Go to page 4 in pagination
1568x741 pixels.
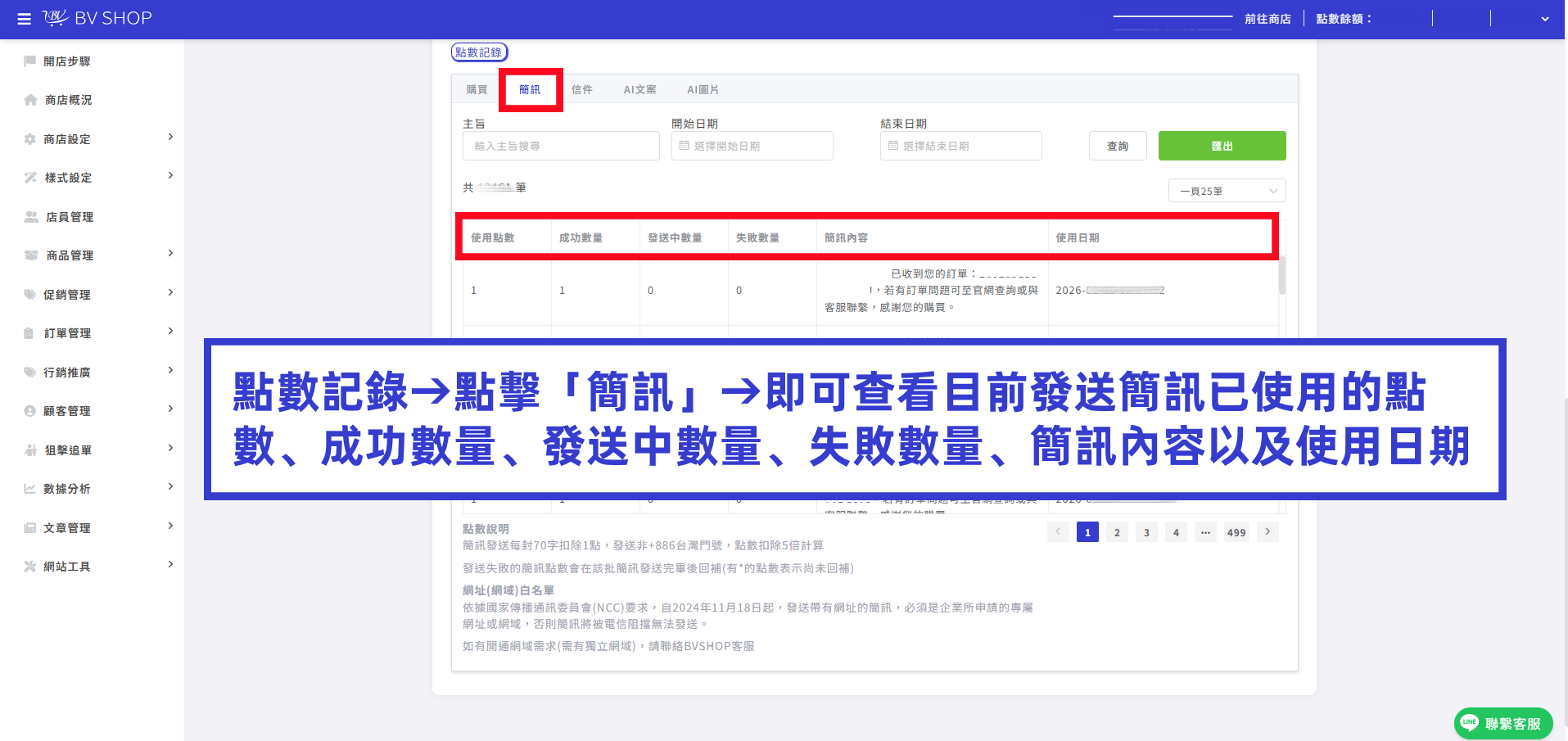1176,532
